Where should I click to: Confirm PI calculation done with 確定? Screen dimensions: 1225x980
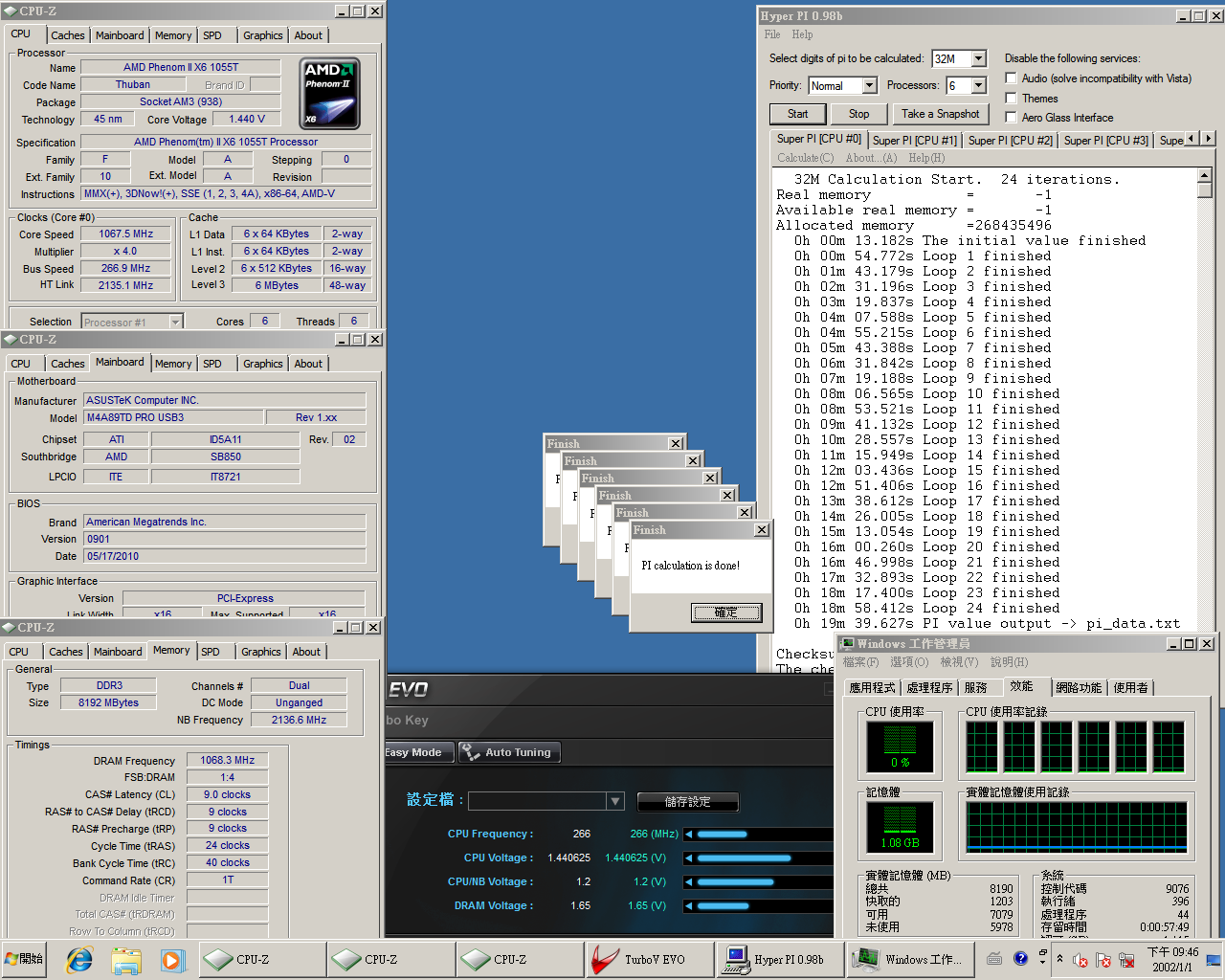(x=726, y=612)
